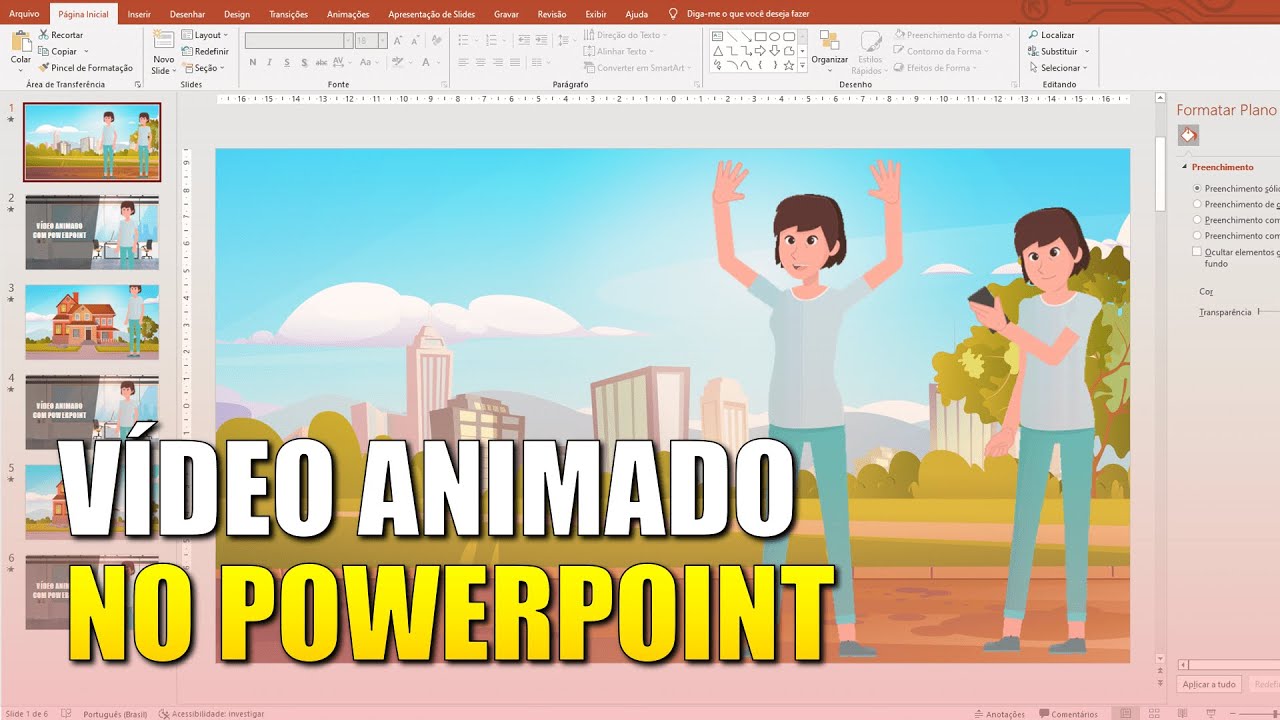
Task: Click vertical scrollbar up arrow
Action: pyautogui.click(x=1160, y=100)
